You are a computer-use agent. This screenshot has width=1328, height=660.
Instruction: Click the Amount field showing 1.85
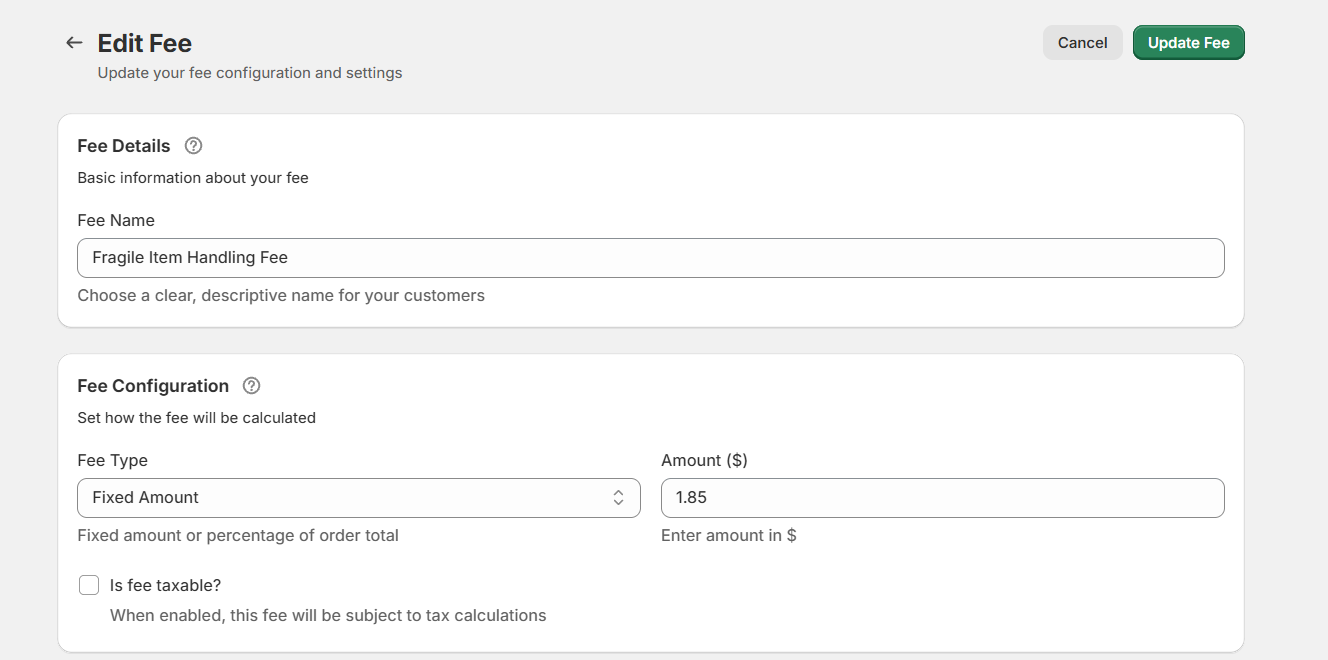click(x=942, y=497)
